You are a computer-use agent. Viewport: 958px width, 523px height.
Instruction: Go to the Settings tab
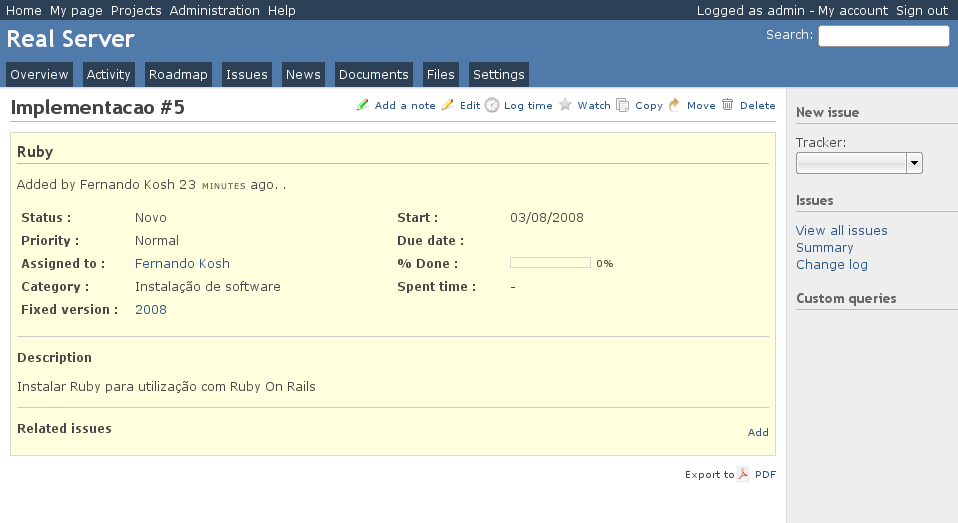498,75
